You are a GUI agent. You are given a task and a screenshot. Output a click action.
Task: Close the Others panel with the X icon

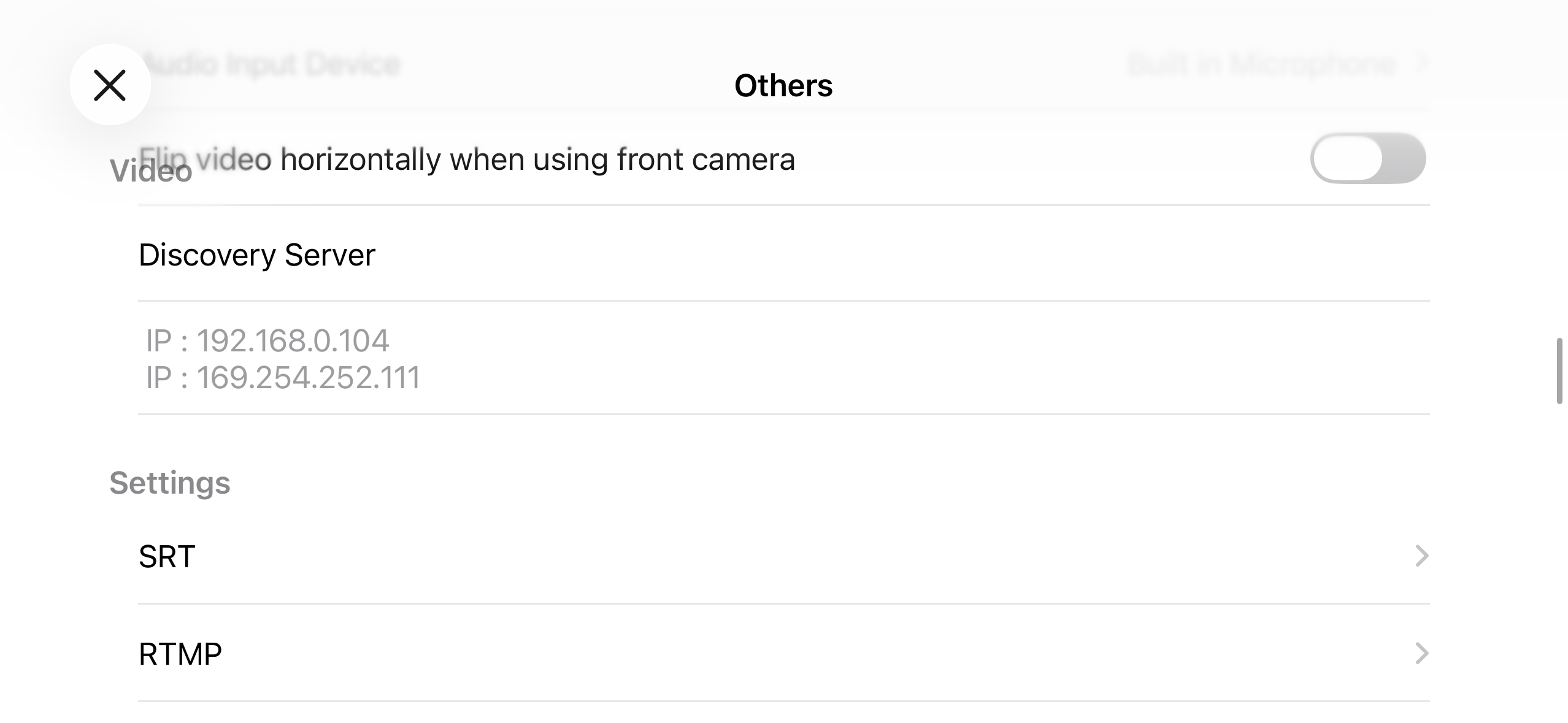tap(110, 85)
